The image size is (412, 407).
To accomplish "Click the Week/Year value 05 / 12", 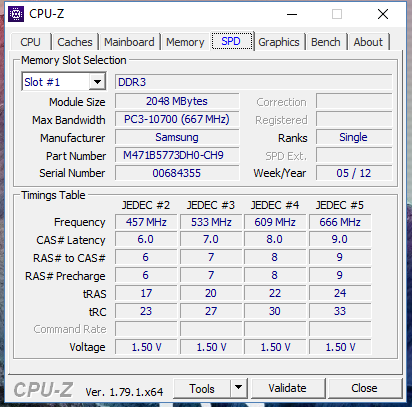I will (x=354, y=173).
